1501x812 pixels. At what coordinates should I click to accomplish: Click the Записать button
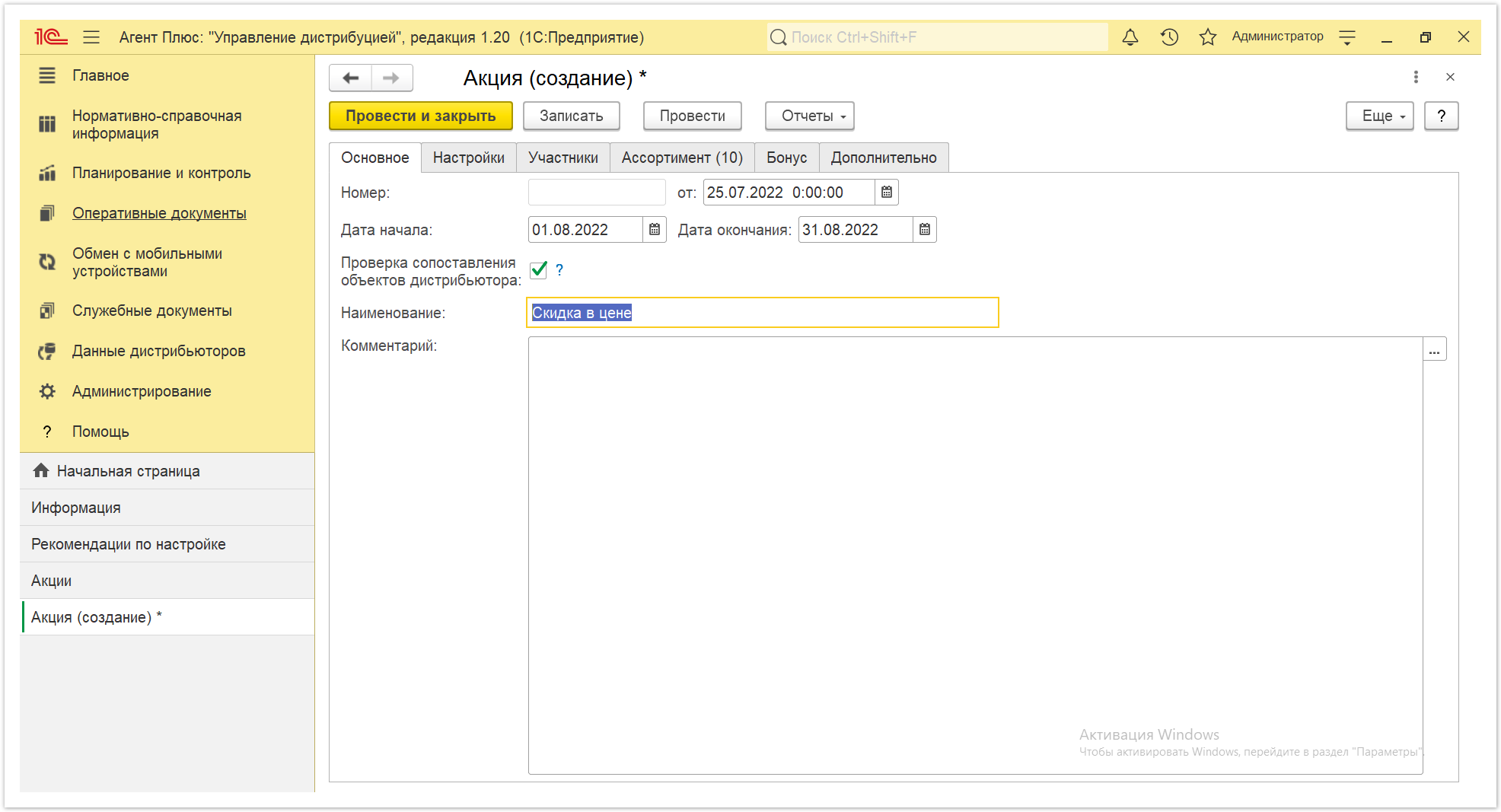tap(572, 116)
